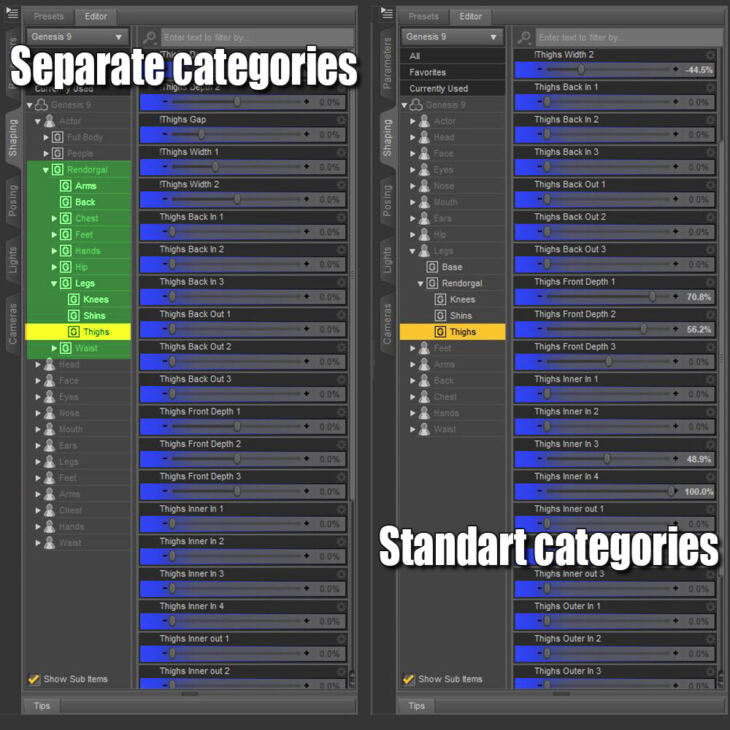
Task: Open Genesis 9 dropdown in right panel
Action: (452, 37)
